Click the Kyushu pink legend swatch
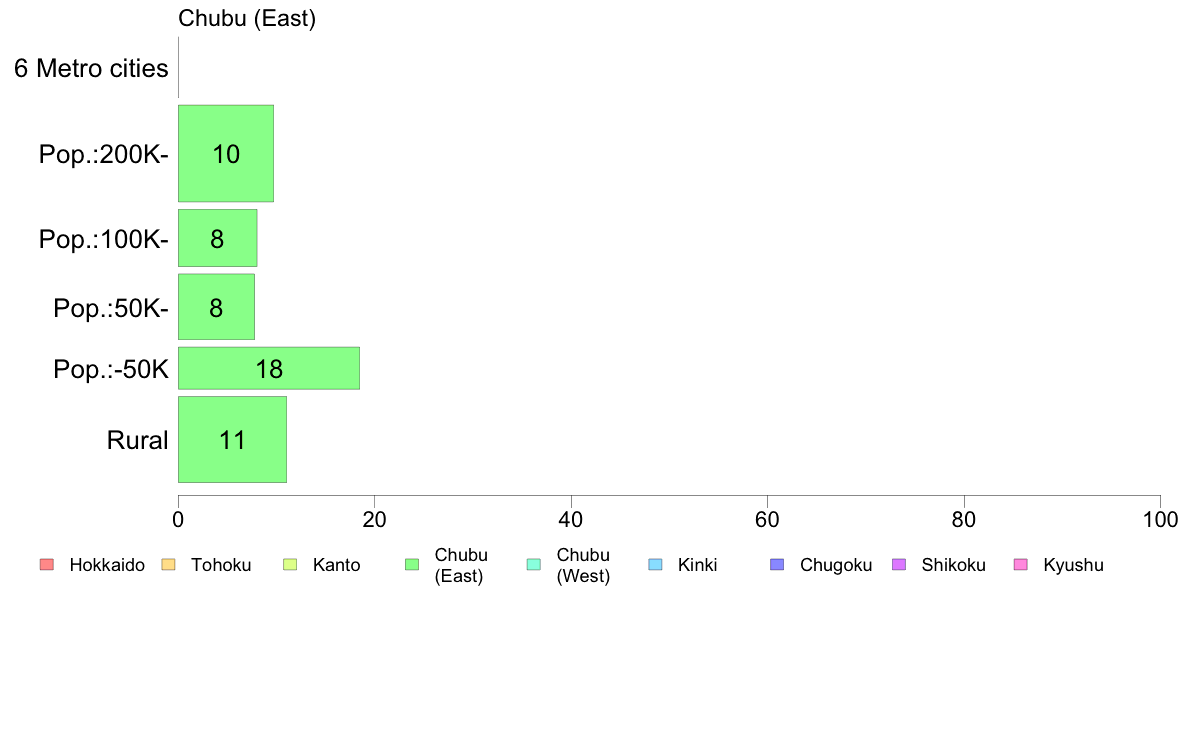This screenshot has width=1188, height=736. pos(1021,565)
